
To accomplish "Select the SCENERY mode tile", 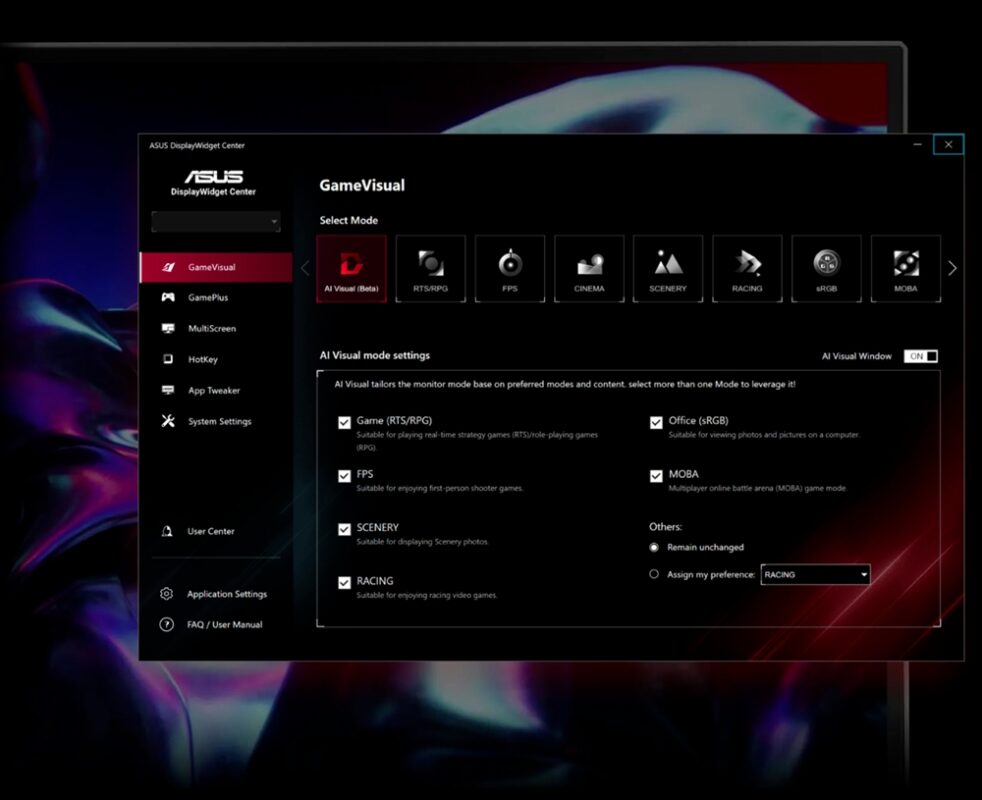I will [668, 269].
